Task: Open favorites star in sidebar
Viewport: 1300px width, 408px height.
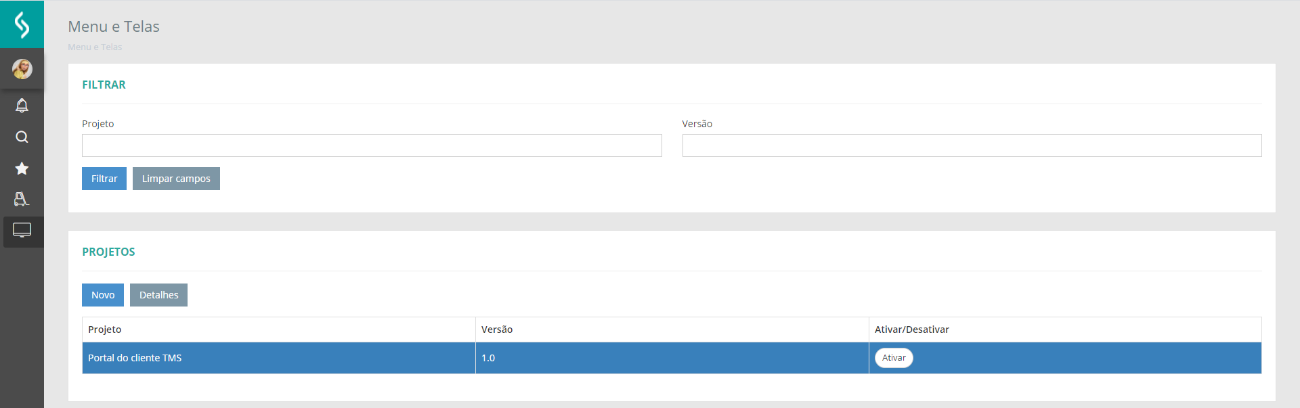Action: pyautogui.click(x=21, y=168)
